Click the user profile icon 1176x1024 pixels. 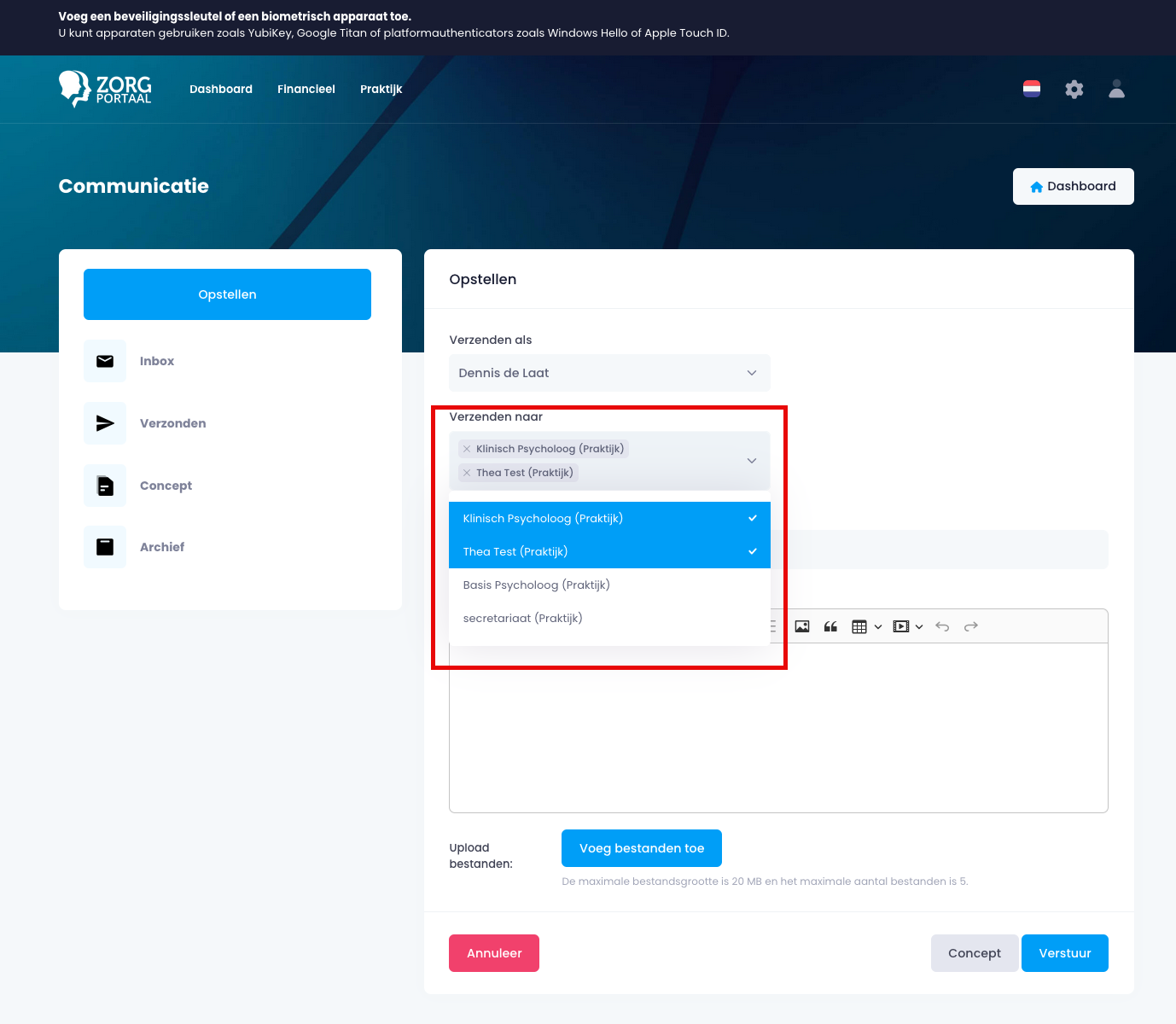(1116, 89)
